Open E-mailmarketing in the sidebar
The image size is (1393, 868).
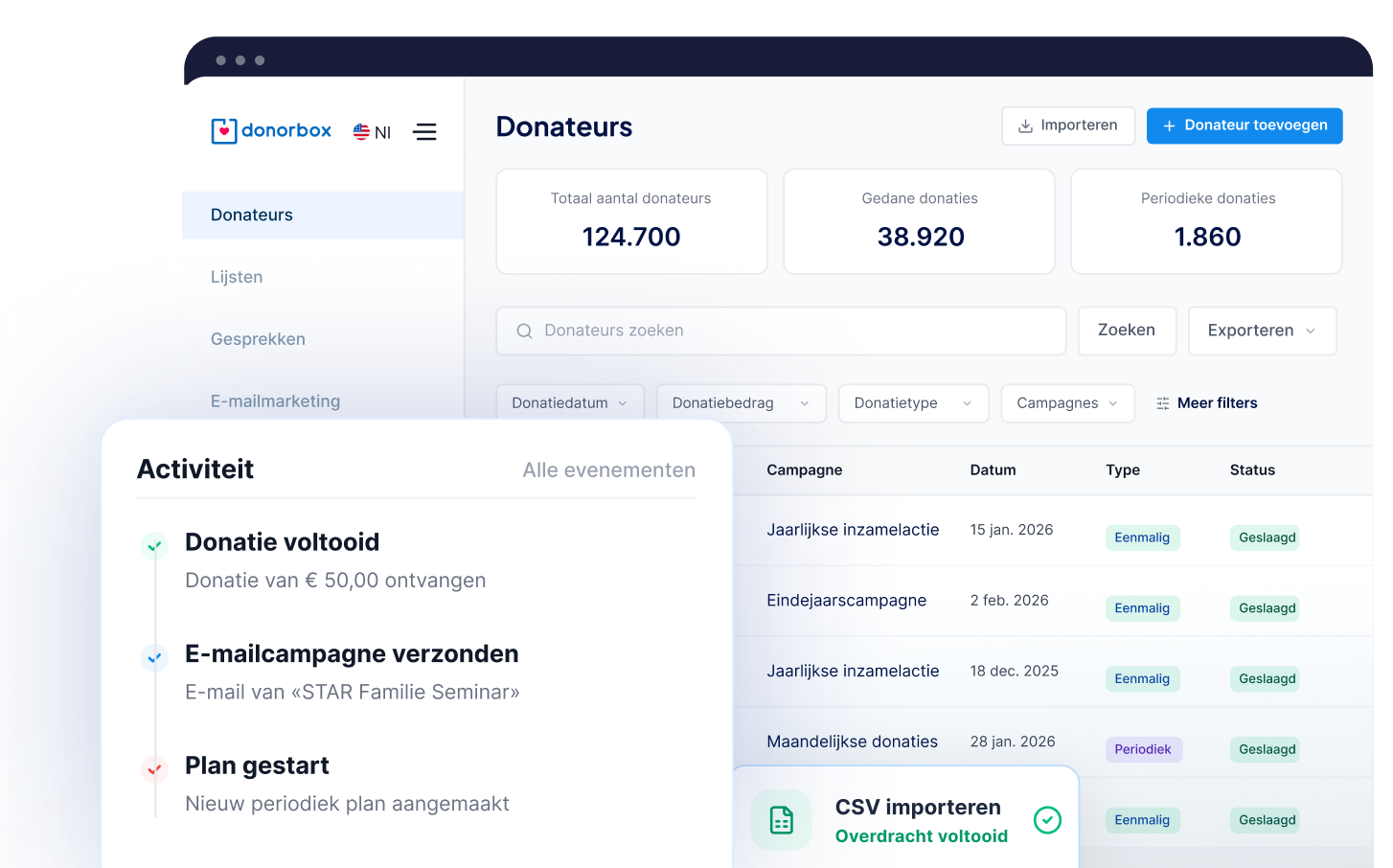point(275,401)
